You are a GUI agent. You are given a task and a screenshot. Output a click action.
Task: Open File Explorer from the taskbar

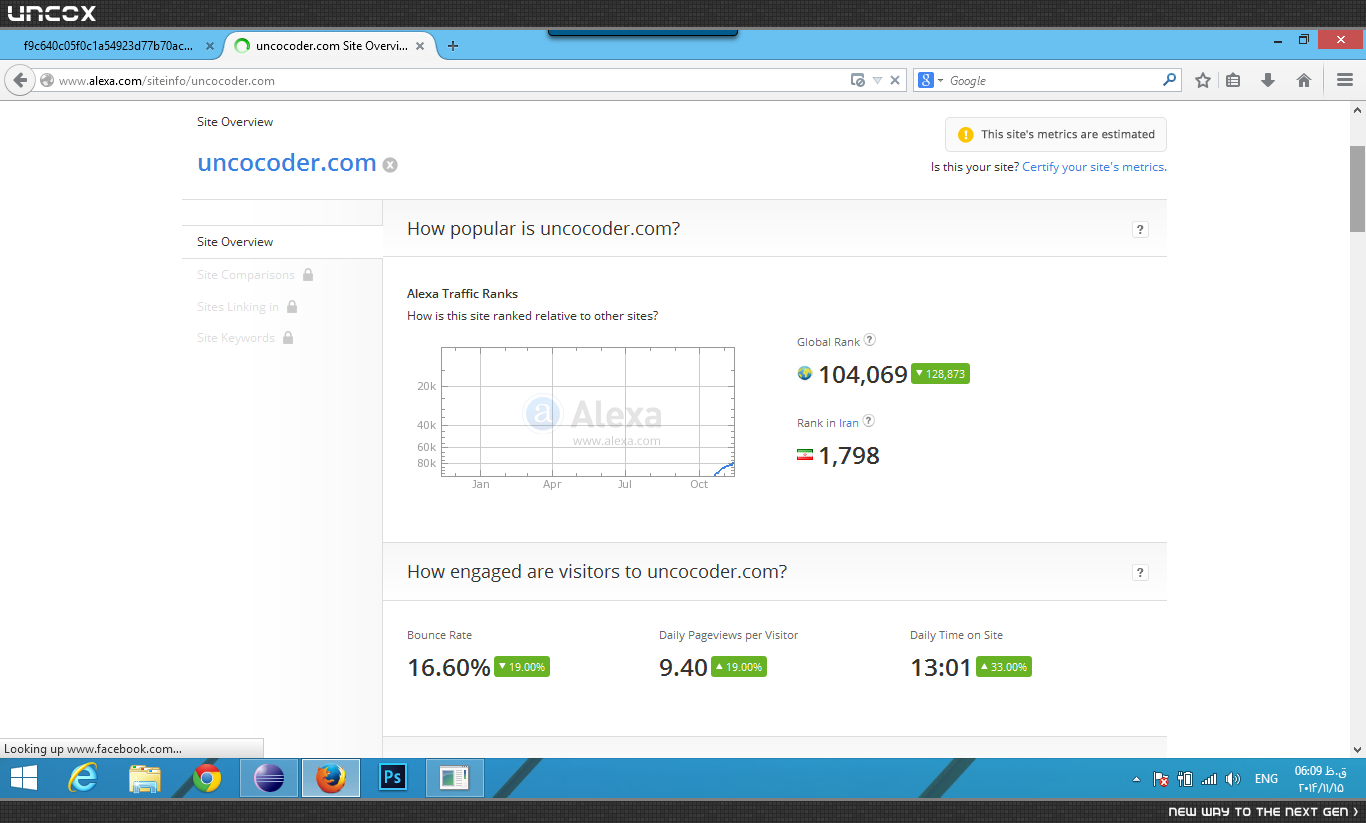[145, 777]
